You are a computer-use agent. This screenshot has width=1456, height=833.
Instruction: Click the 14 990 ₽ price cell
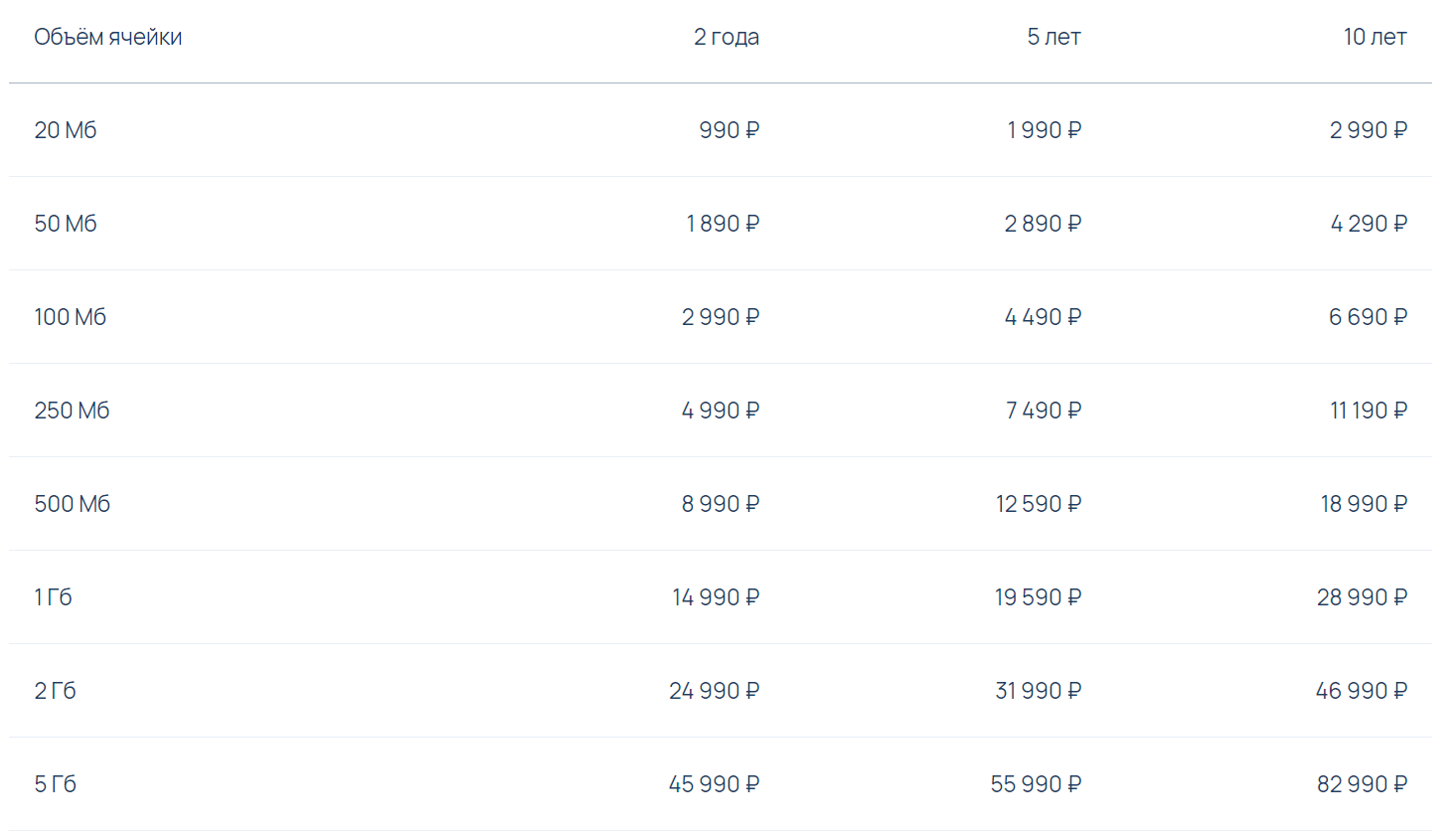(715, 597)
